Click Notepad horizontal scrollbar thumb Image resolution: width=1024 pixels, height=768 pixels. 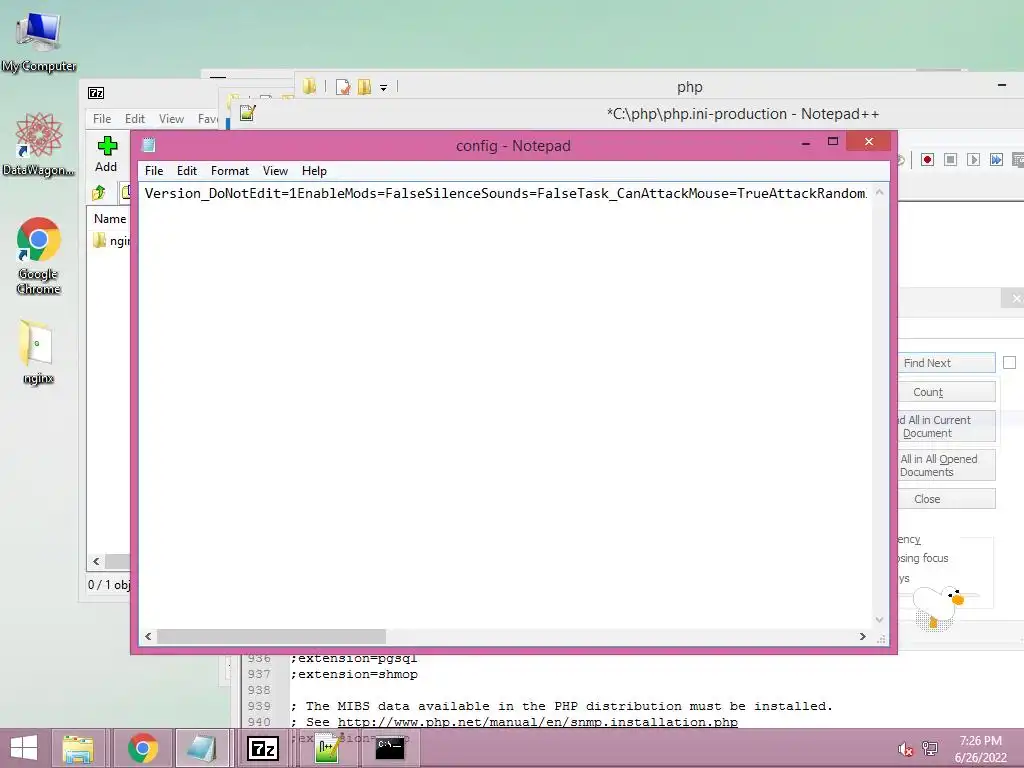point(271,636)
